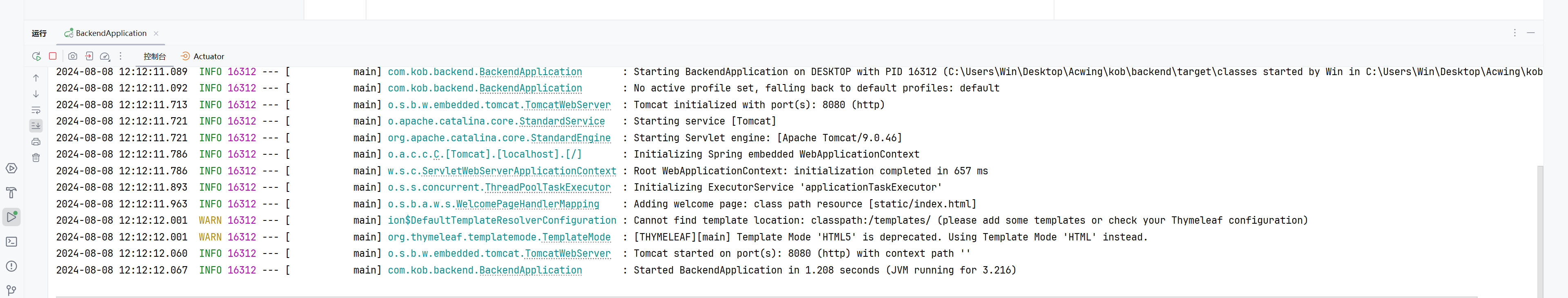
Task: Open run panel options menu at top right
Action: [1514, 33]
